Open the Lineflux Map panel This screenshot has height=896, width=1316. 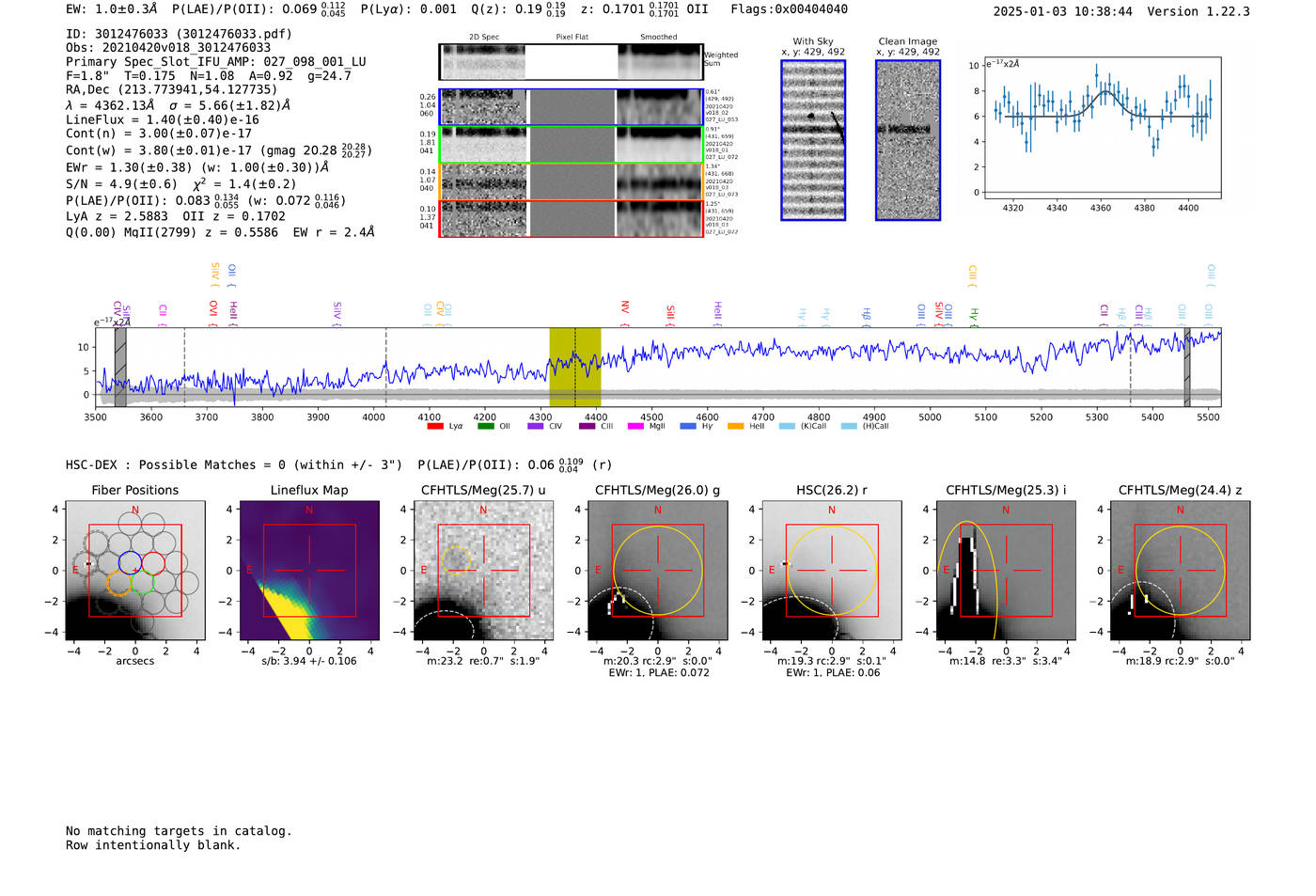click(309, 571)
